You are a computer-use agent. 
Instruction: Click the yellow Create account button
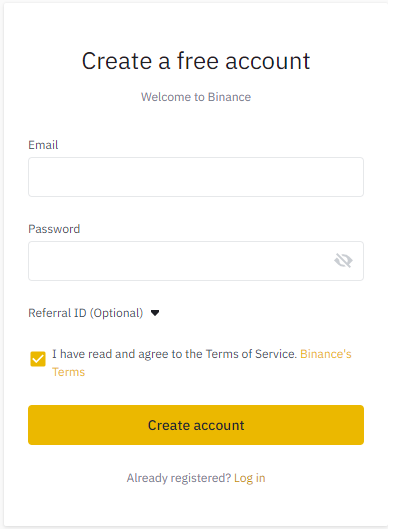point(196,425)
